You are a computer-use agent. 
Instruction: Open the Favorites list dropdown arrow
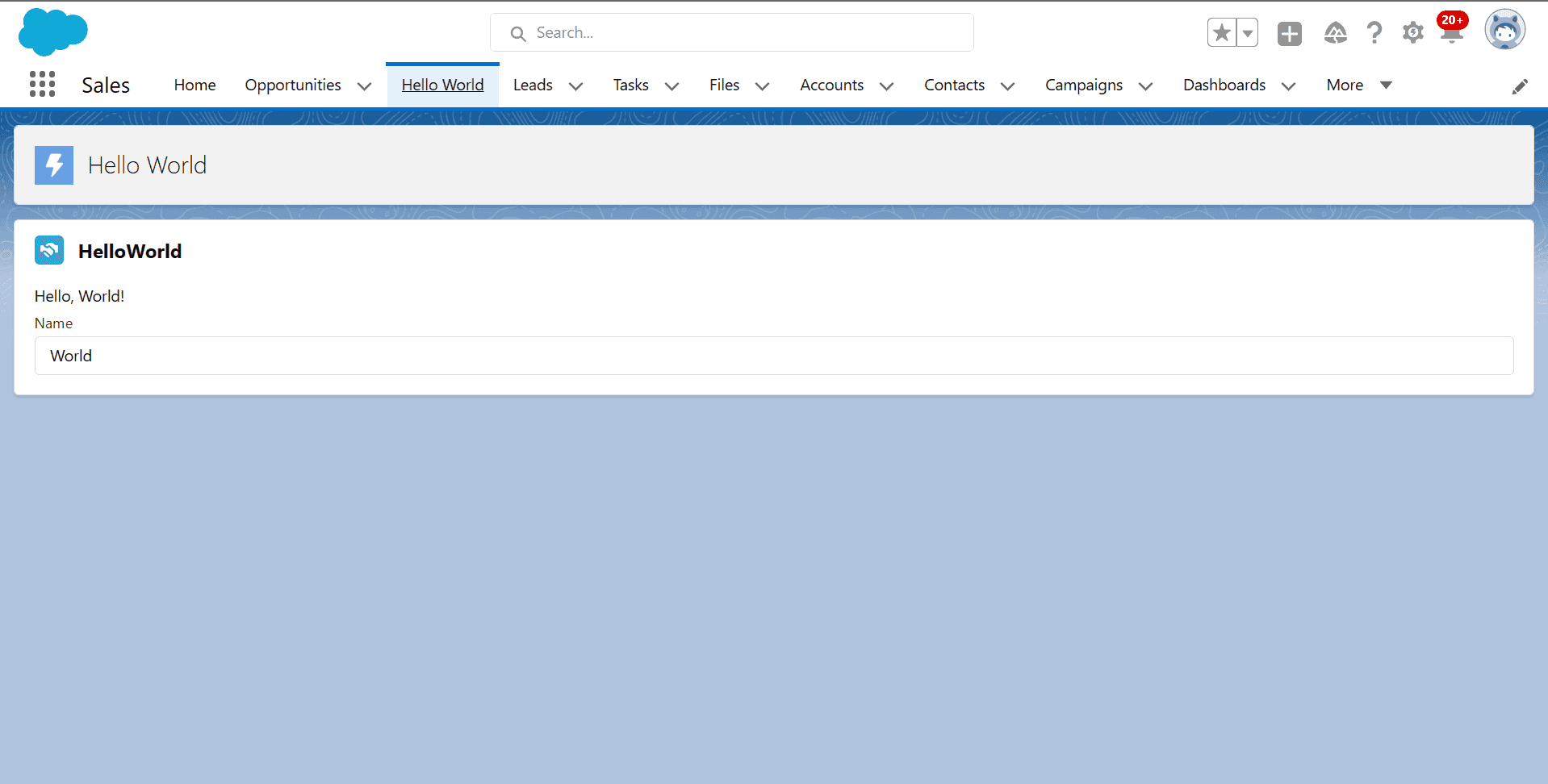[x=1248, y=33]
